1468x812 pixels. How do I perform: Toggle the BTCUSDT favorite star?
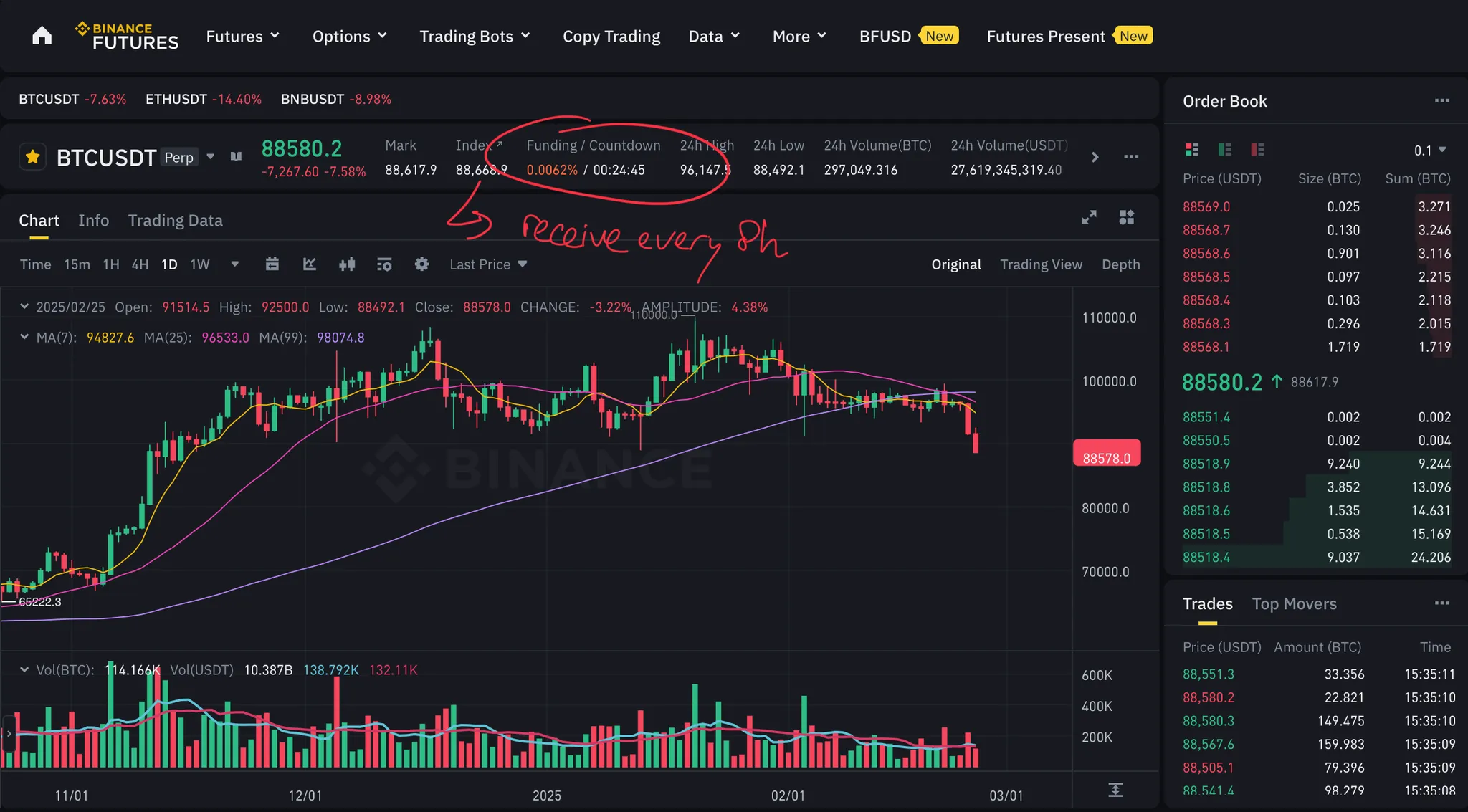point(33,157)
